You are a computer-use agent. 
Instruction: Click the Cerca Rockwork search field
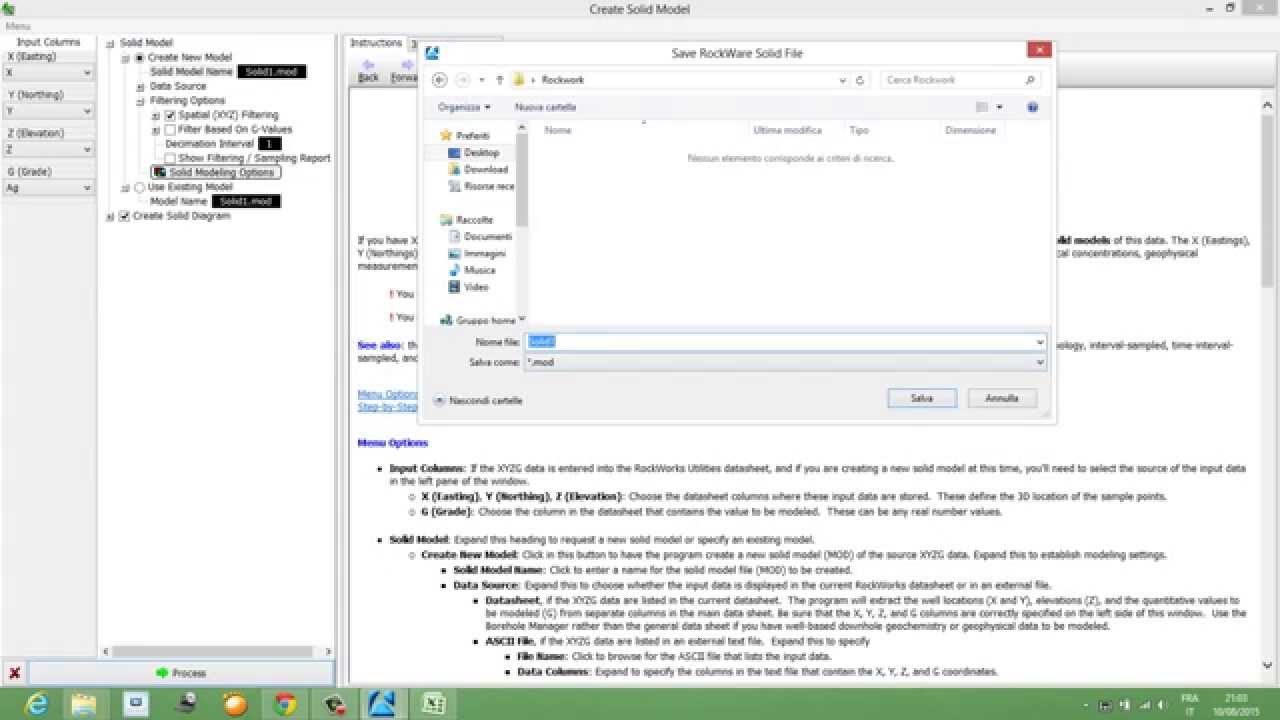point(961,80)
